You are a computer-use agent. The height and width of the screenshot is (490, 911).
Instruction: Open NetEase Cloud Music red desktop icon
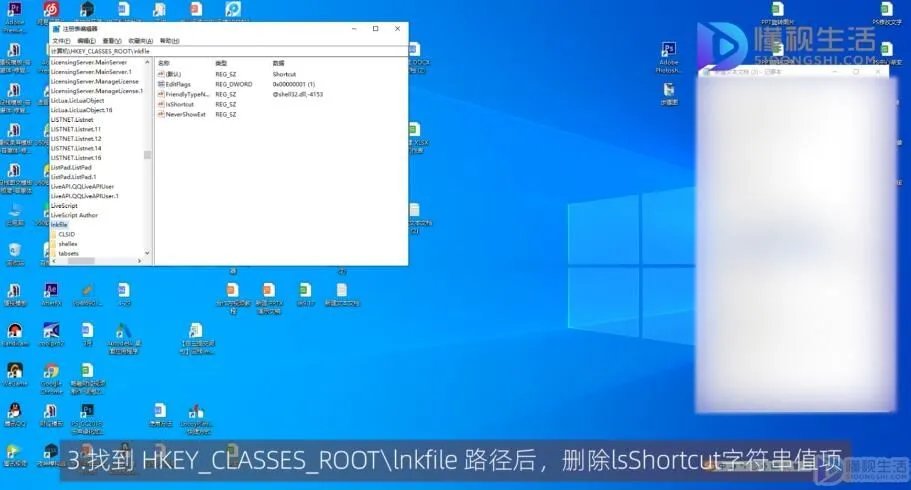tap(51, 9)
